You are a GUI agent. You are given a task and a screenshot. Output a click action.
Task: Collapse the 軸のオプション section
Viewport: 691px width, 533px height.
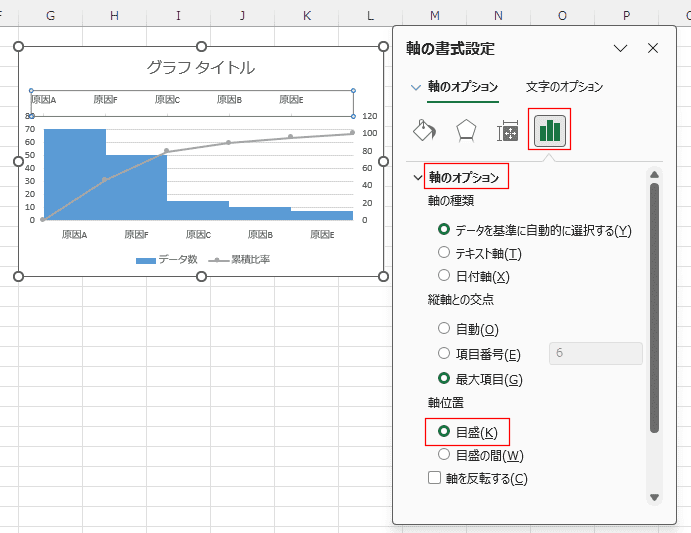pyautogui.click(x=417, y=178)
